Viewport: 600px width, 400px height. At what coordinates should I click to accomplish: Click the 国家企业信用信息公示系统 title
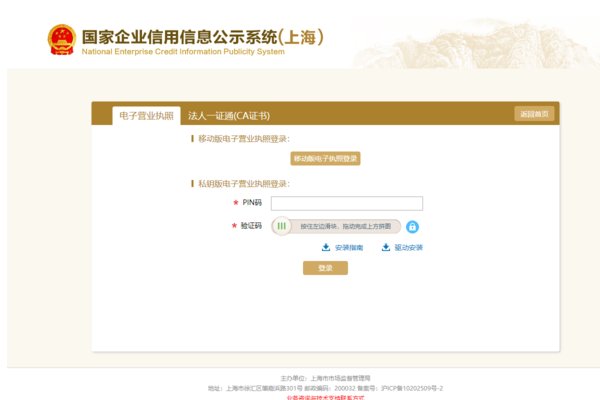(x=203, y=37)
